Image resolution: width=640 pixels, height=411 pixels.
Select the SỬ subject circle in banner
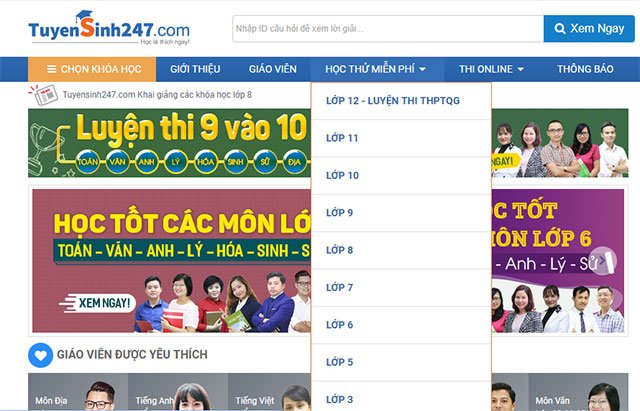(265, 162)
